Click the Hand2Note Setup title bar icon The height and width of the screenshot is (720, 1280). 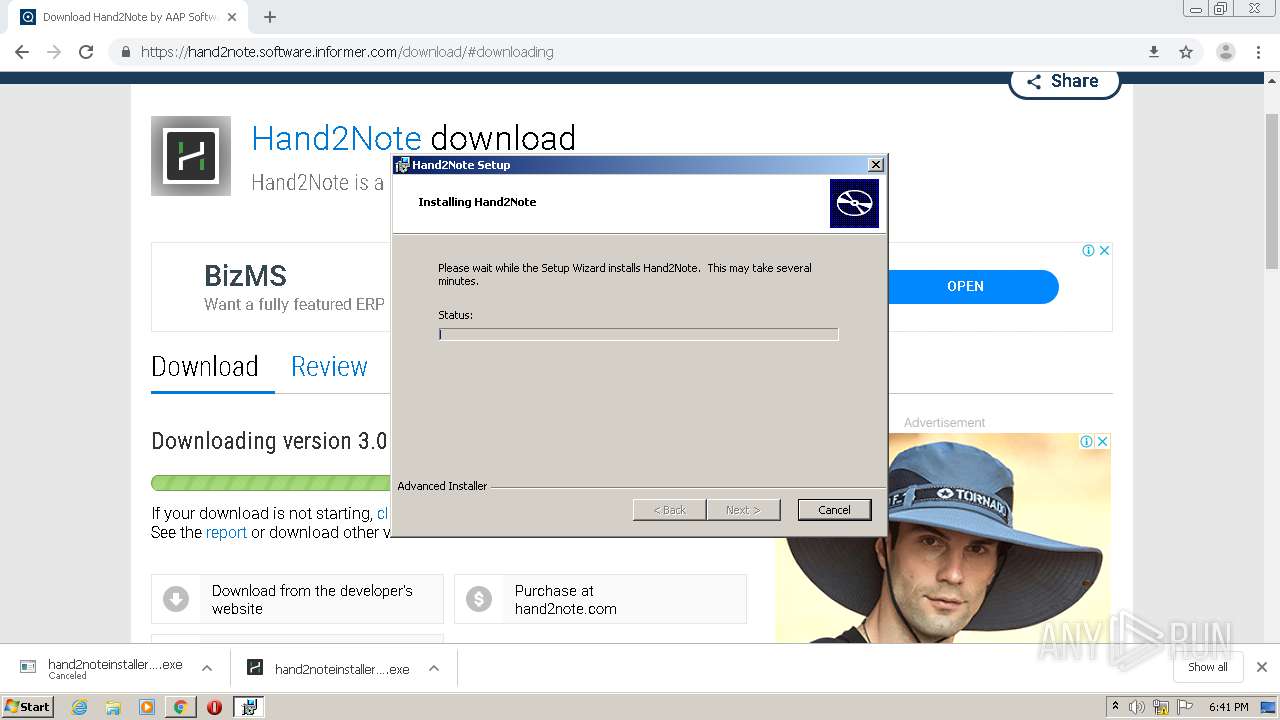(402, 165)
